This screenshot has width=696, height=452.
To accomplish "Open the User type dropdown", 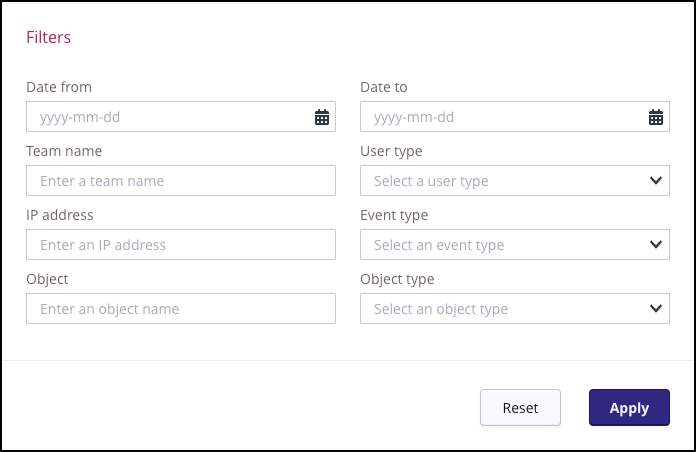I will [x=514, y=181].
